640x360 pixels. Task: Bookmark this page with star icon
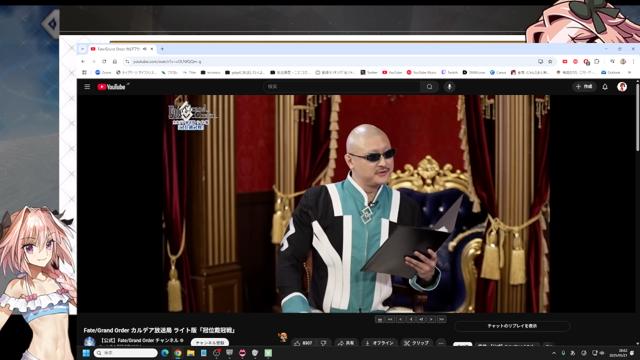click(550, 61)
